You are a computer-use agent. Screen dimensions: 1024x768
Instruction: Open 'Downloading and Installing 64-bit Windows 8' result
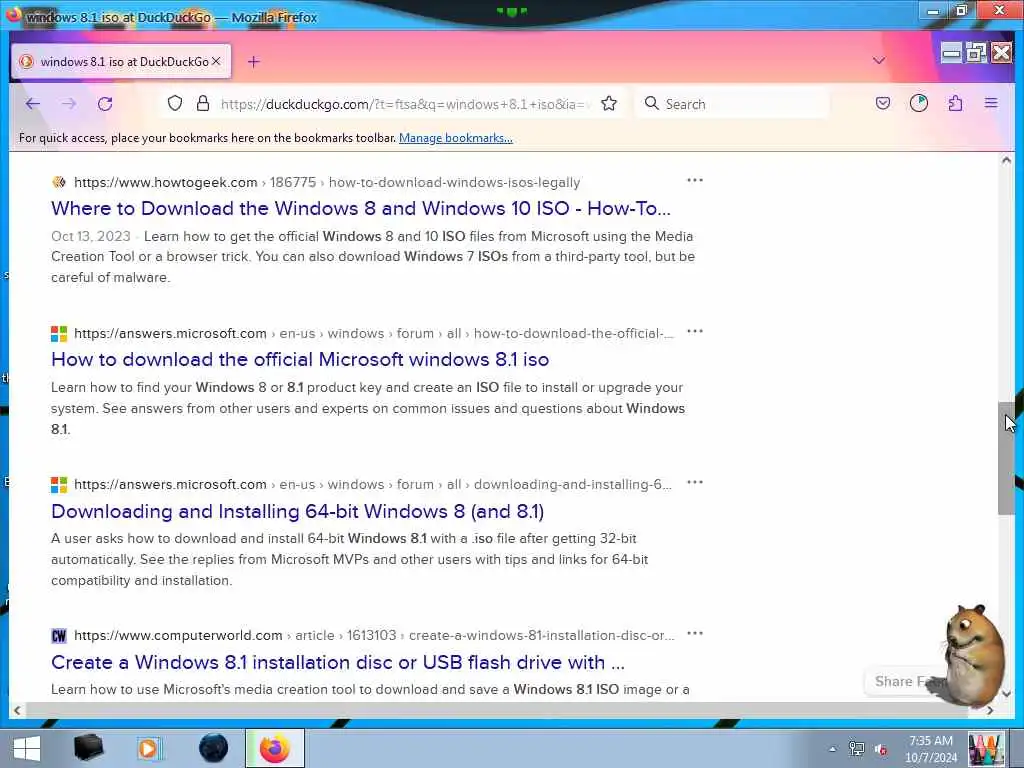click(x=297, y=511)
